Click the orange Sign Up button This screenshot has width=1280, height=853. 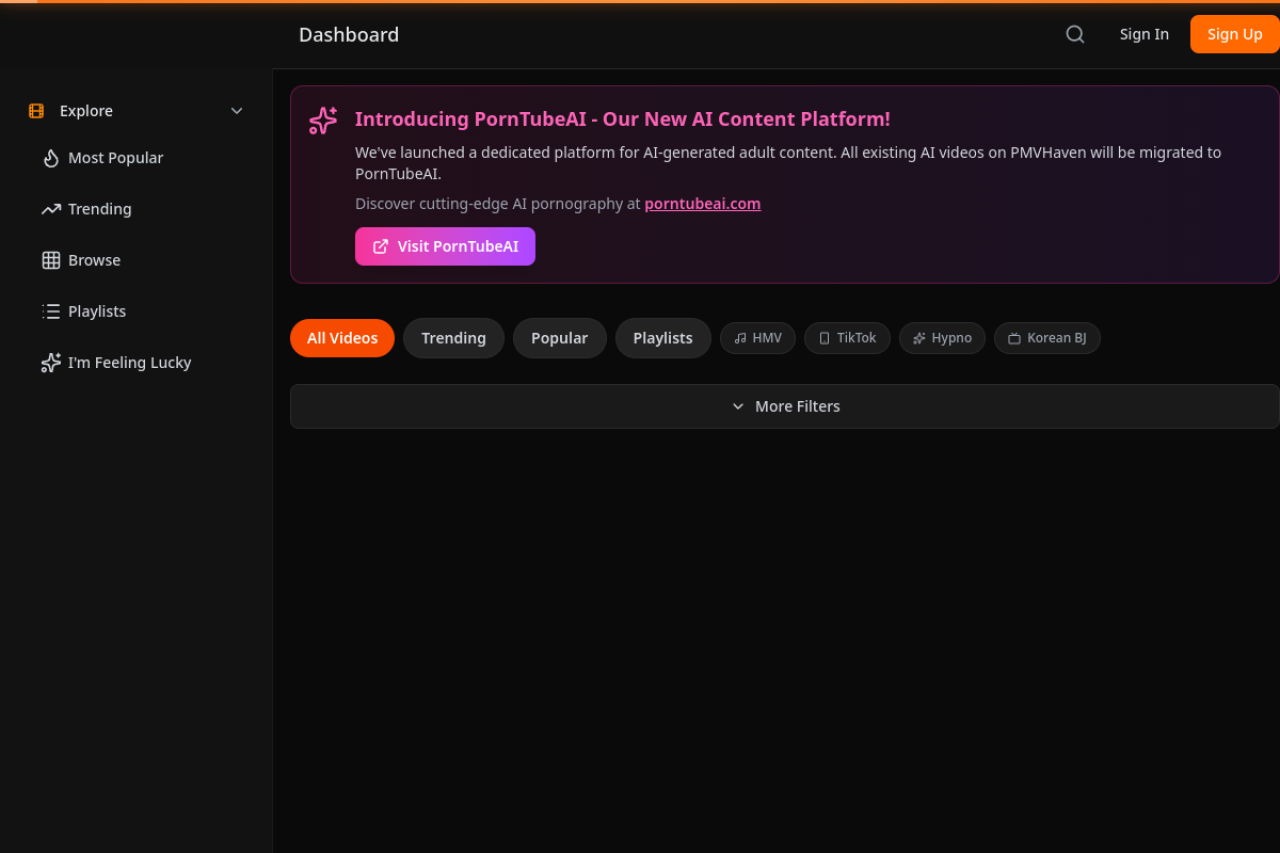click(1234, 33)
